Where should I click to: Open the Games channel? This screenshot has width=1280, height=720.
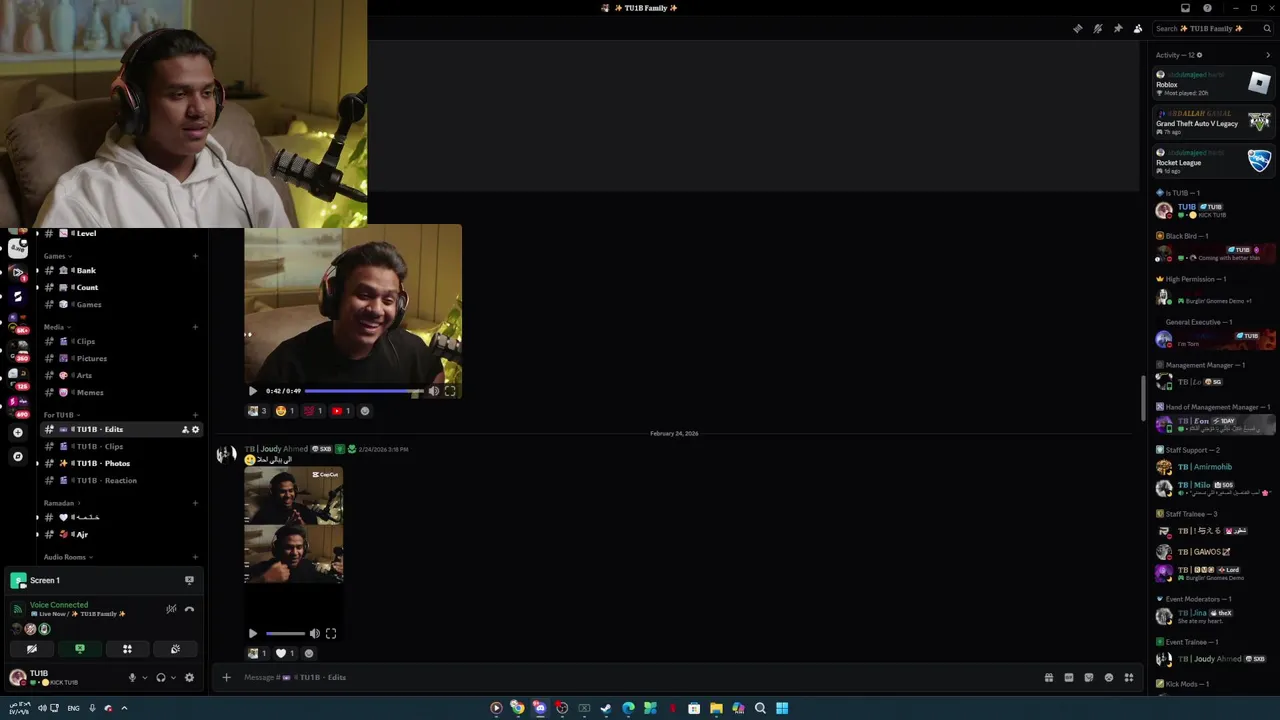tap(120, 304)
